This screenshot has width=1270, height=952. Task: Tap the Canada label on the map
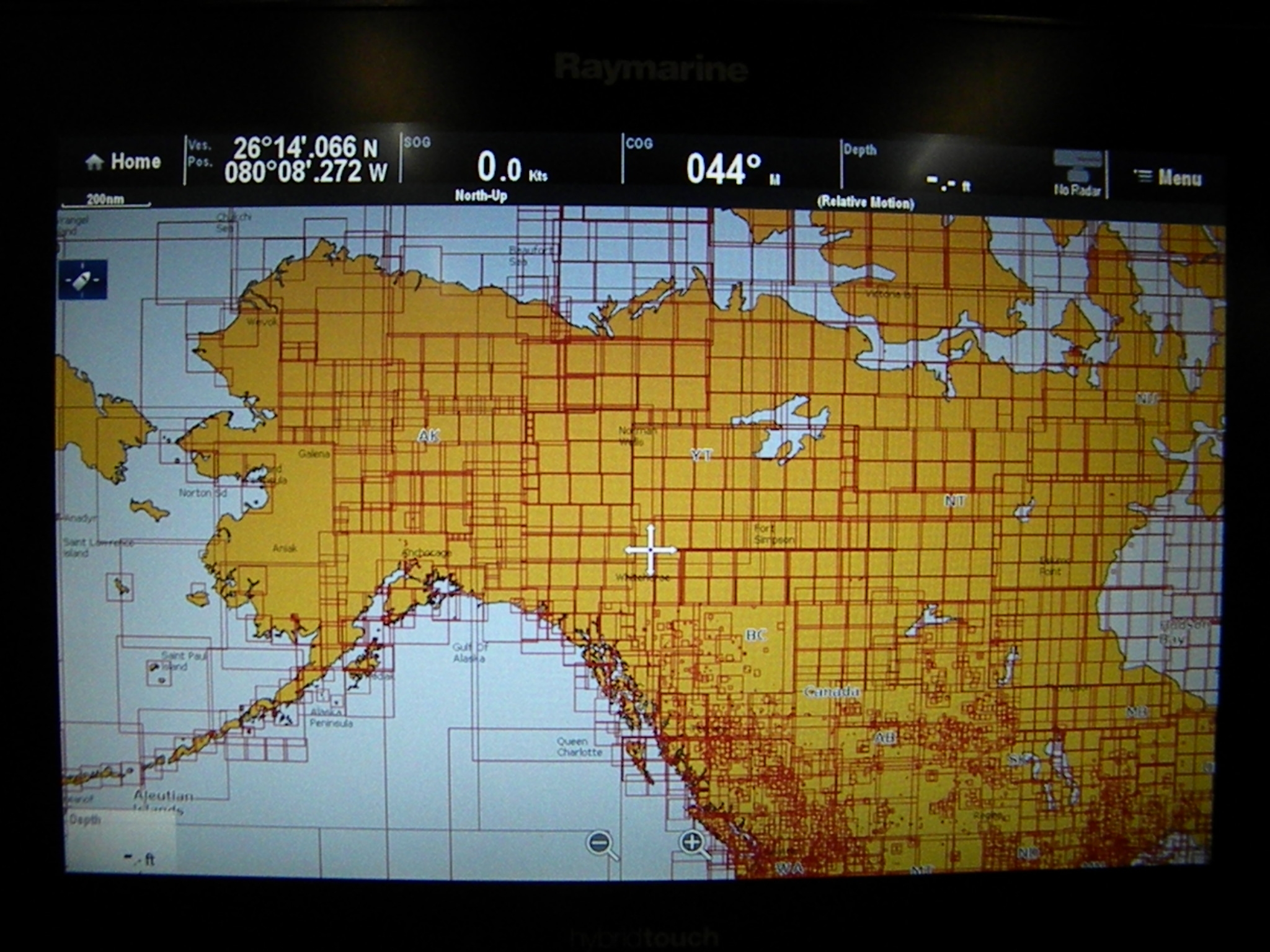click(x=832, y=692)
